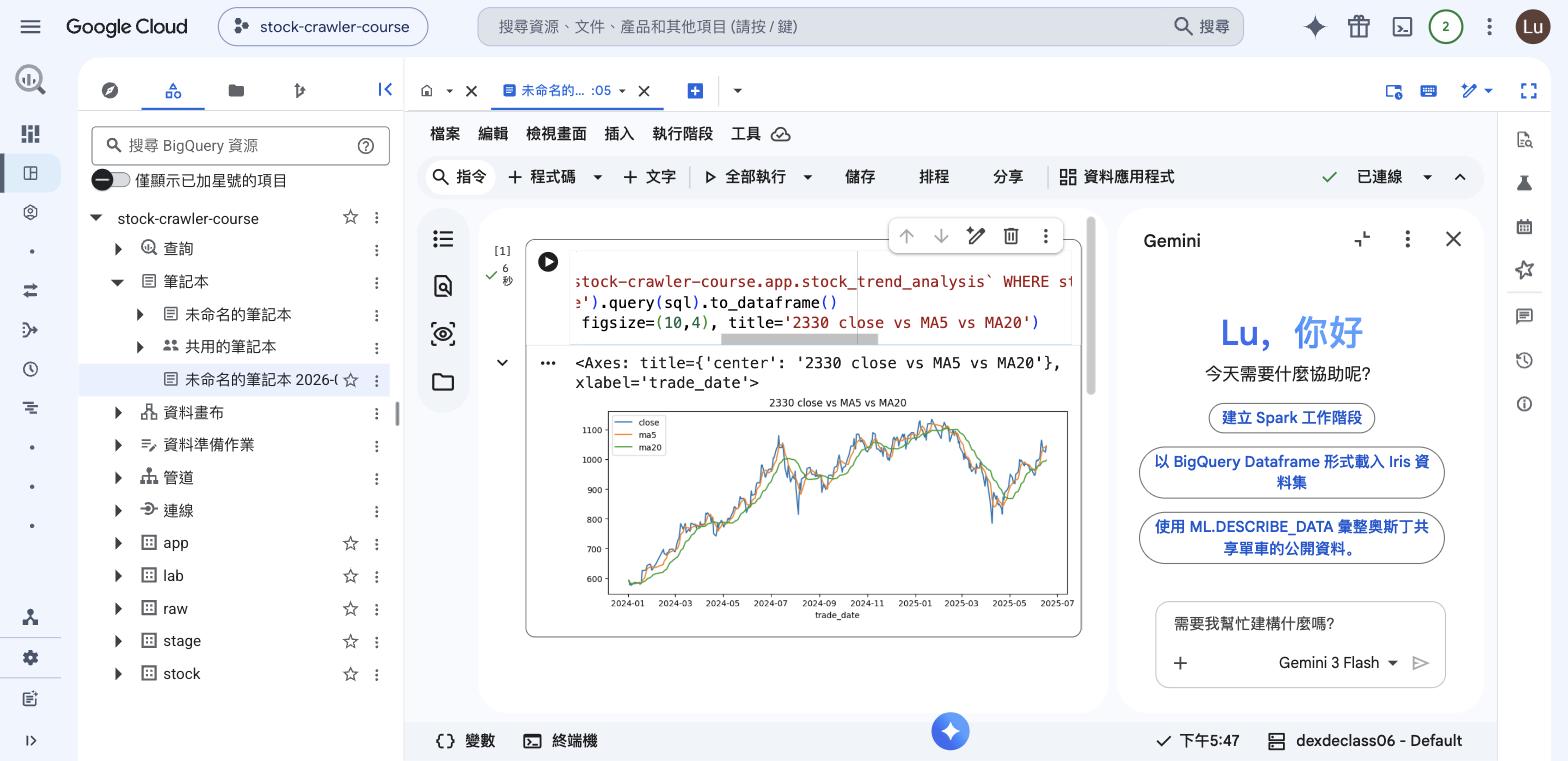
Task: Click the 搜尋 BigQuery 資源 search field
Action: click(240, 146)
